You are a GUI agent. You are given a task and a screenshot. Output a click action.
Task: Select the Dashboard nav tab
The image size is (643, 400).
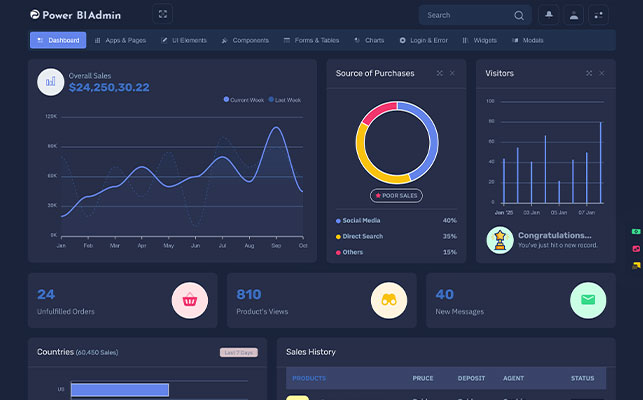click(x=58, y=40)
